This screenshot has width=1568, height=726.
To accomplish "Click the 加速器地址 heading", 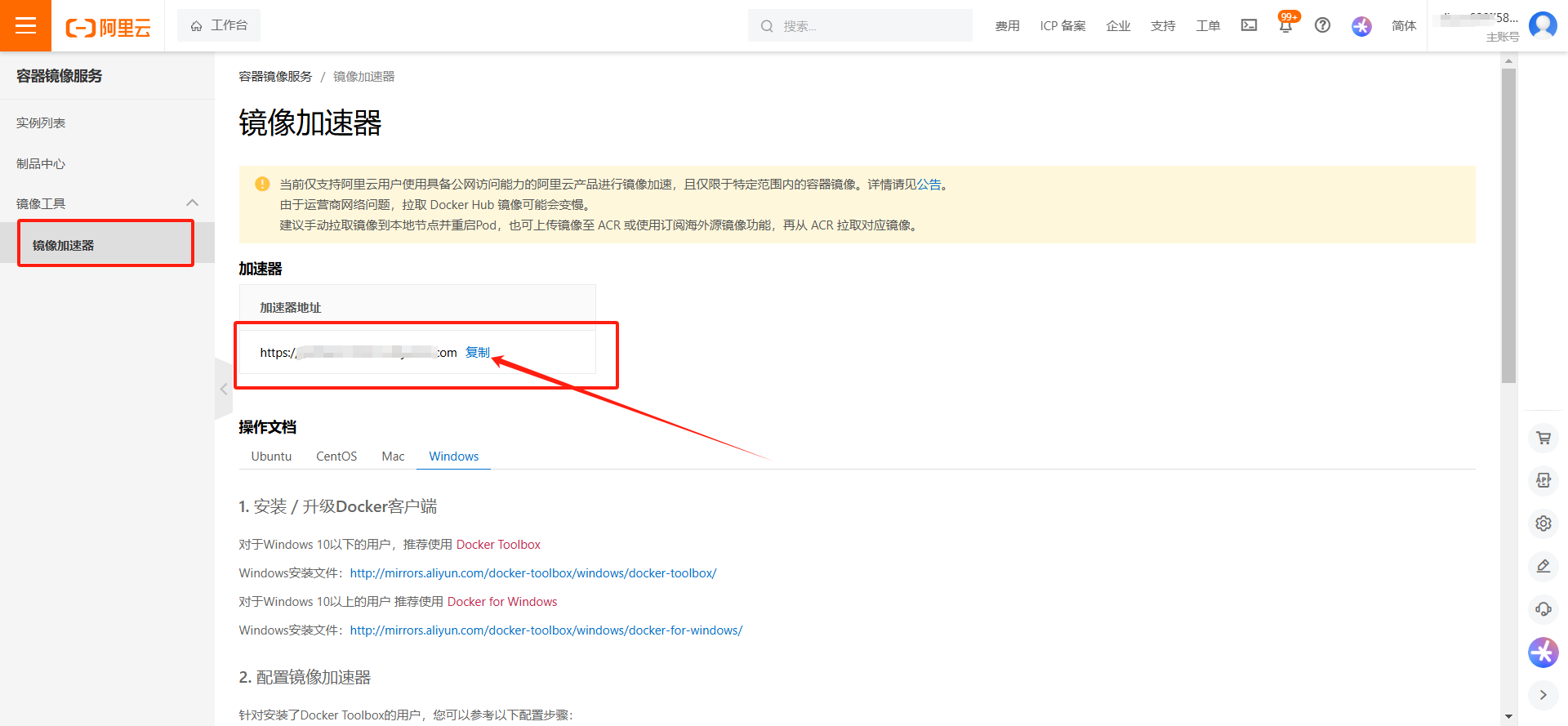I will click(291, 307).
